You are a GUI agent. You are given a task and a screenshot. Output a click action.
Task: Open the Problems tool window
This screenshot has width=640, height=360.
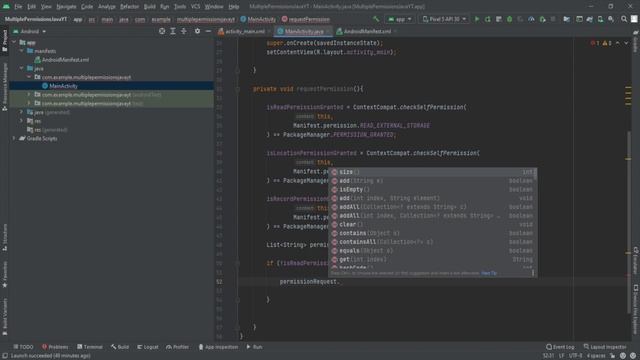(55, 347)
